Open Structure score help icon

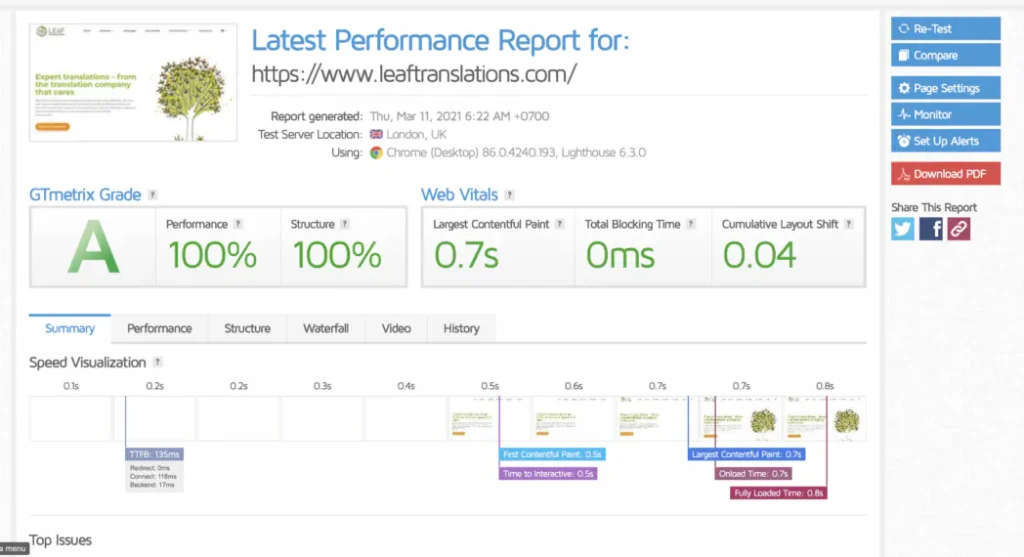[x=345, y=224]
